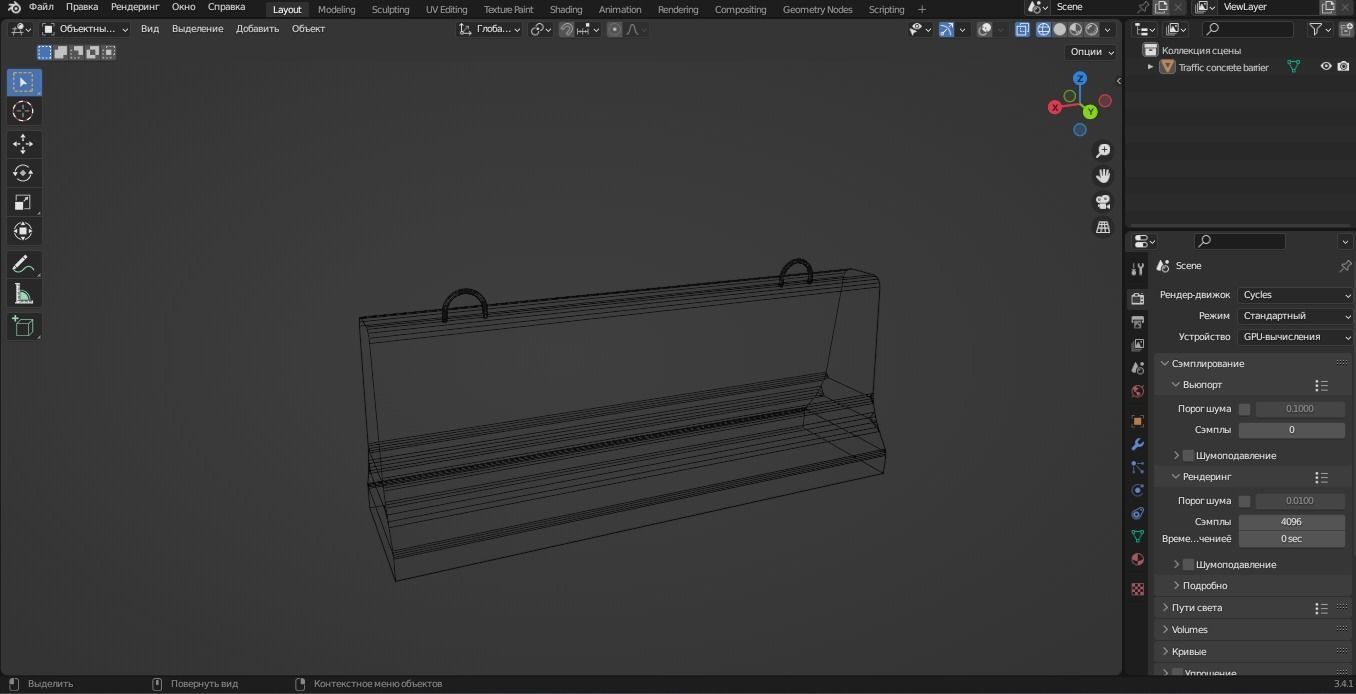This screenshot has width=1356, height=694.
Task: Activate the Move tool
Action: pos(23,144)
